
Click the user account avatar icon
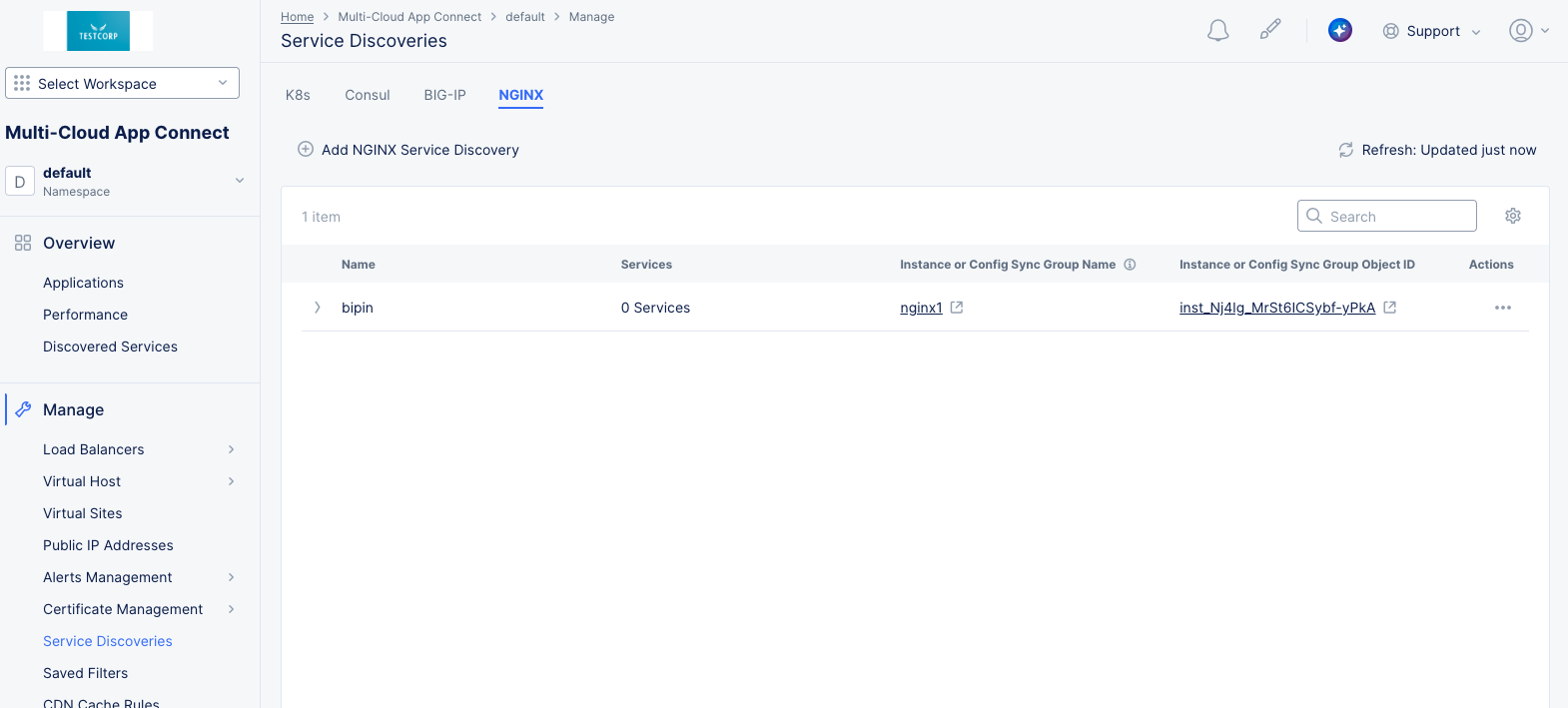1521,31
